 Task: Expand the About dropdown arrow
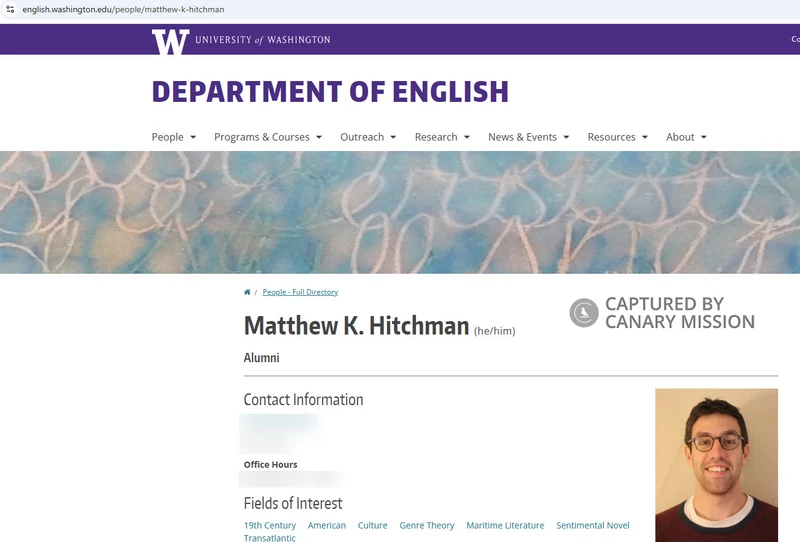pos(704,137)
